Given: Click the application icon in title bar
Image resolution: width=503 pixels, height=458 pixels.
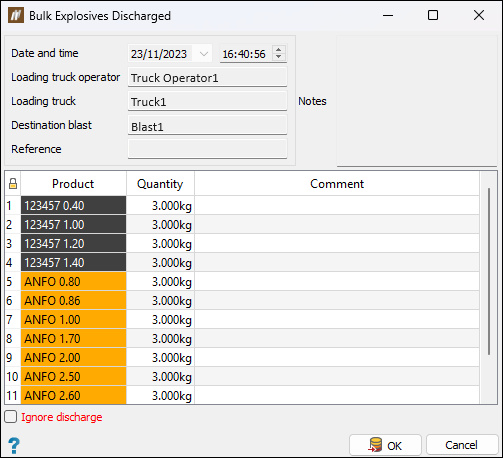Looking at the screenshot, I should (x=16, y=15).
